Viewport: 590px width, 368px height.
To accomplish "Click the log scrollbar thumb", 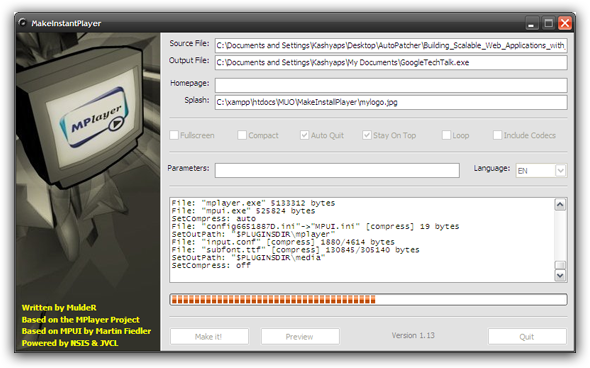I will (x=560, y=265).
